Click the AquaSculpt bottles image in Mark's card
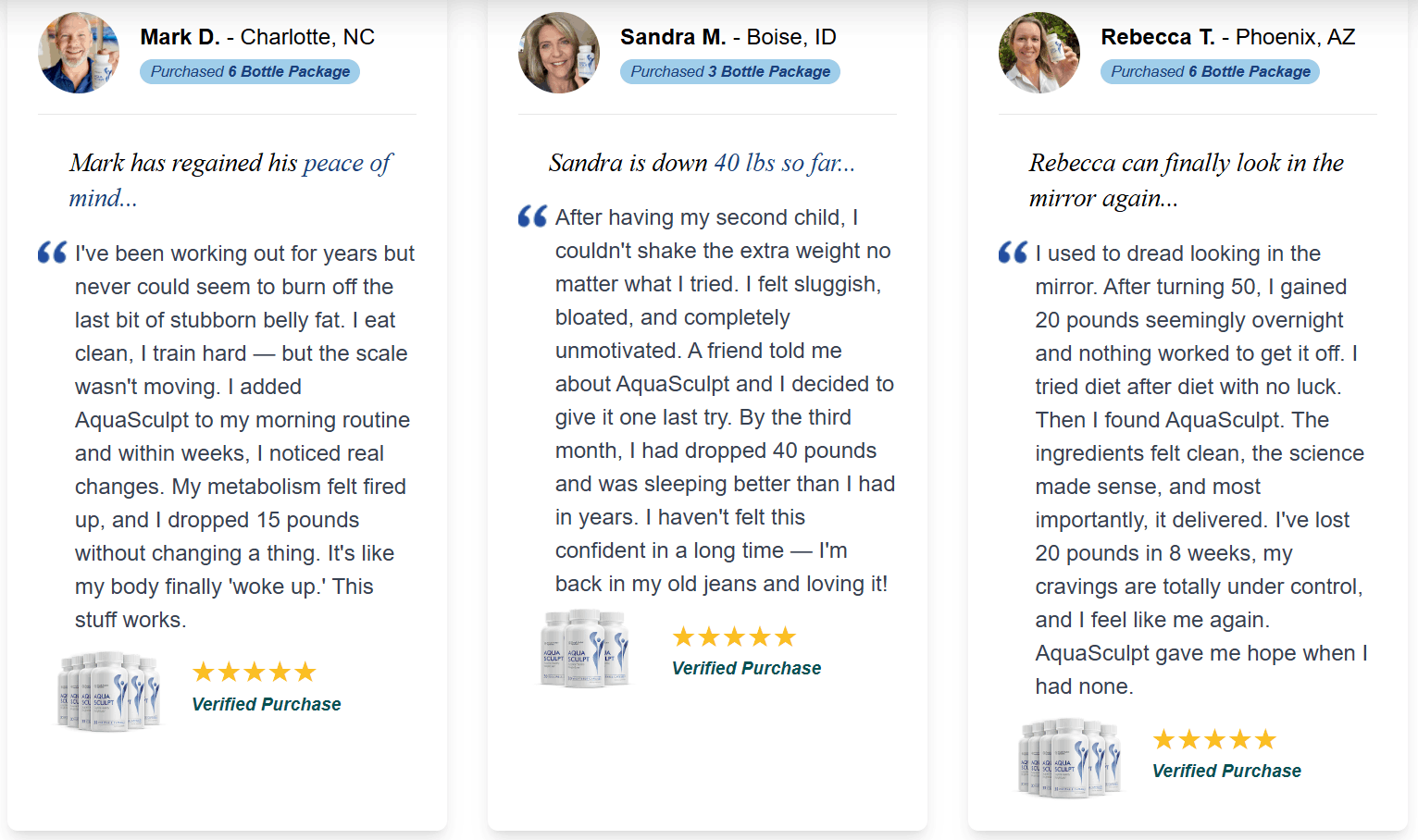This screenshot has width=1418, height=840. (x=109, y=691)
